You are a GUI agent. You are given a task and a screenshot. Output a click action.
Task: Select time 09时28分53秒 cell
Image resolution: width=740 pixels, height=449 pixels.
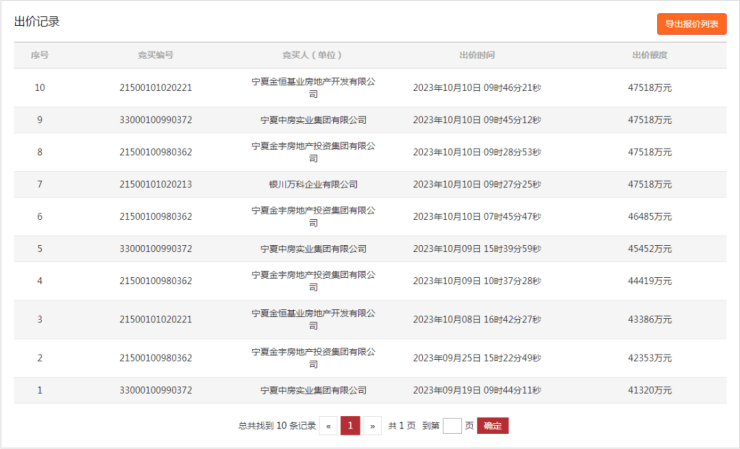tap(477, 152)
